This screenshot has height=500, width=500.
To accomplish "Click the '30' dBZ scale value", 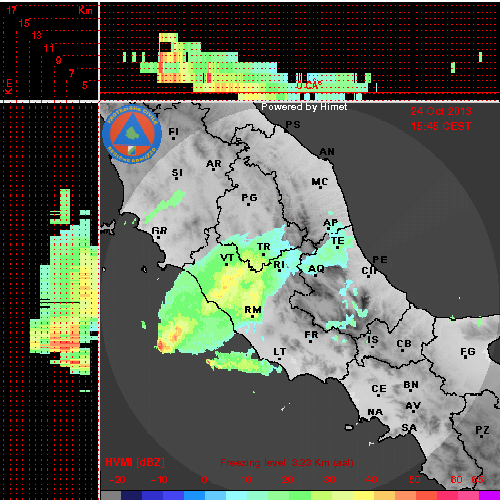I will coord(329,480).
